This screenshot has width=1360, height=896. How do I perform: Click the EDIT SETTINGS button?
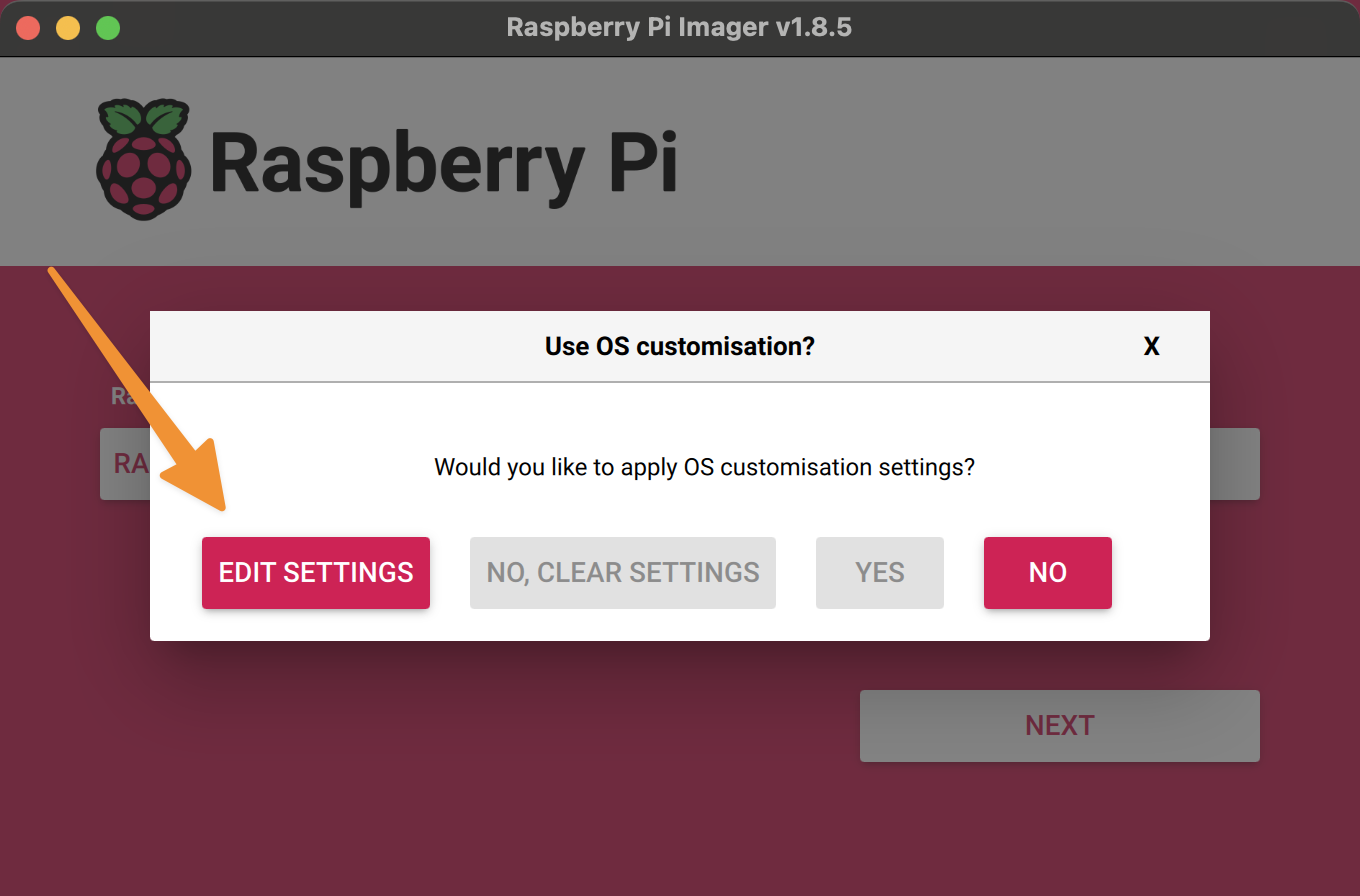315,572
